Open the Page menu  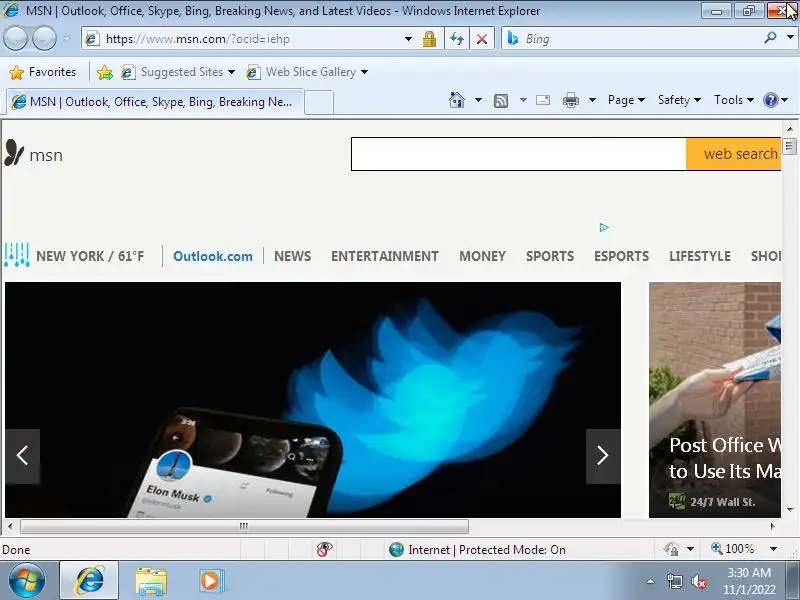626,100
